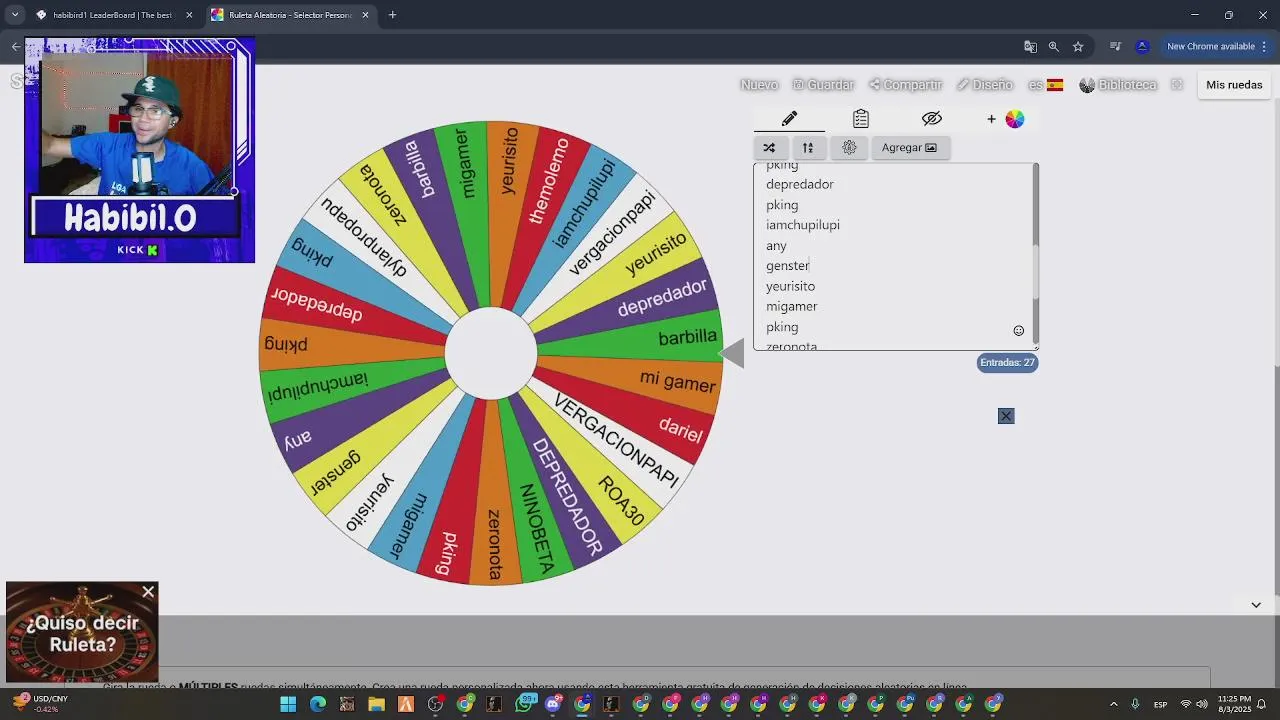Click the 'mi gamer' orange wheel segment
This screenshot has width=1280, height=720.
point(677,381)
